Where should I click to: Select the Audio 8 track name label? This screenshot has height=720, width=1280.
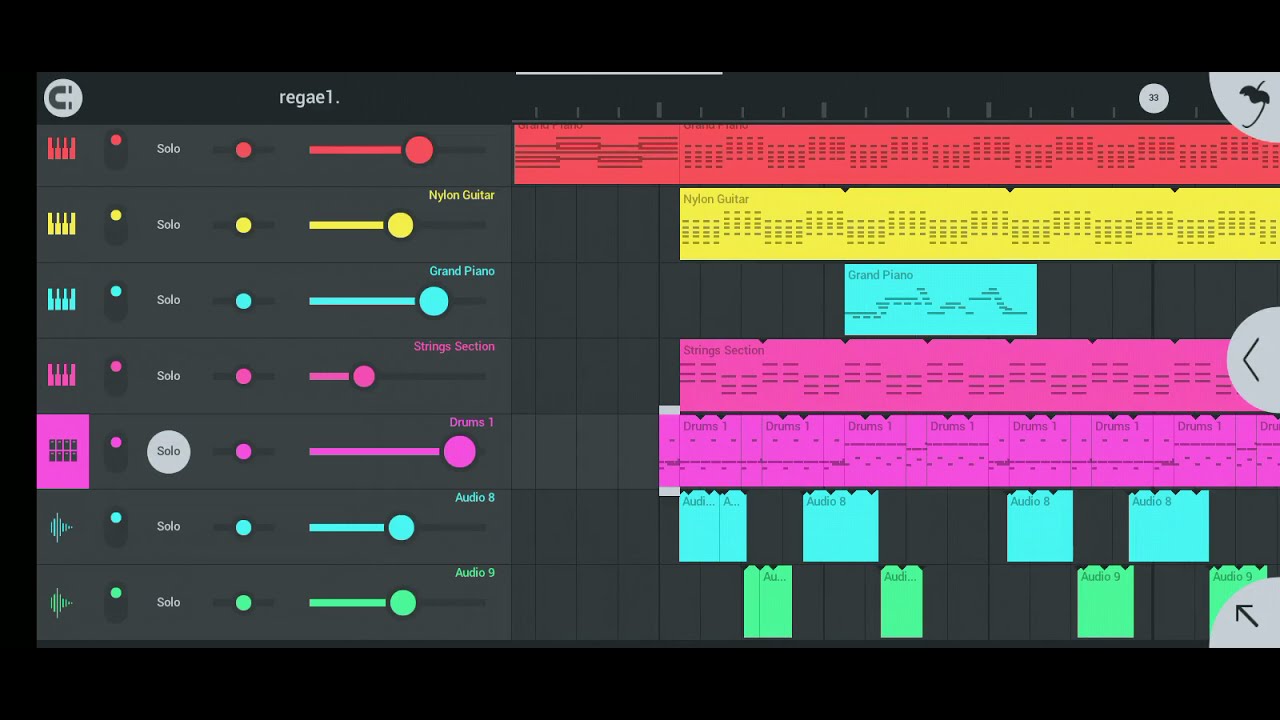click(x=474, y=497)
